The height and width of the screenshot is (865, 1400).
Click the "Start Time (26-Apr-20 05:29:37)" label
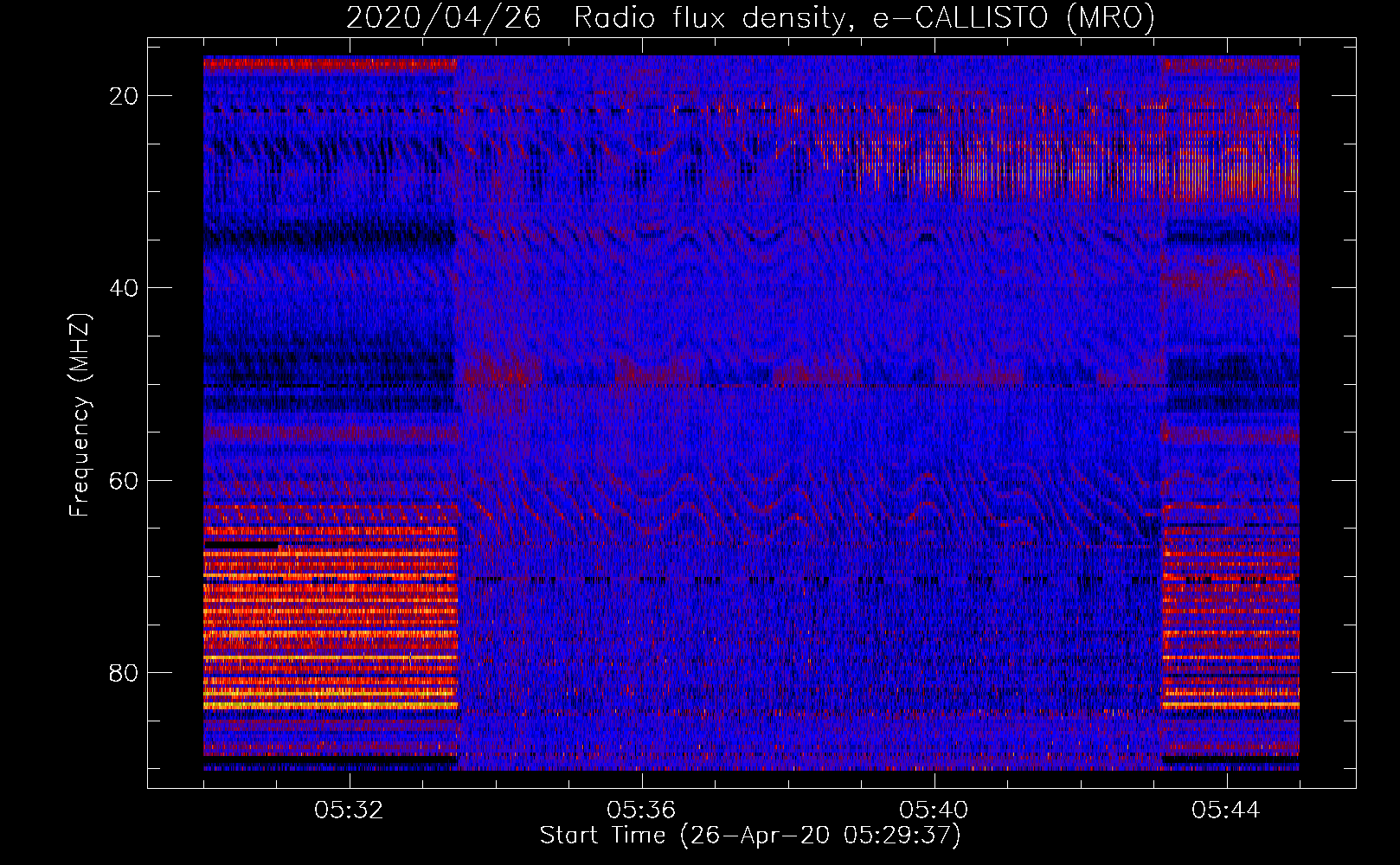(x=750, y=836)
